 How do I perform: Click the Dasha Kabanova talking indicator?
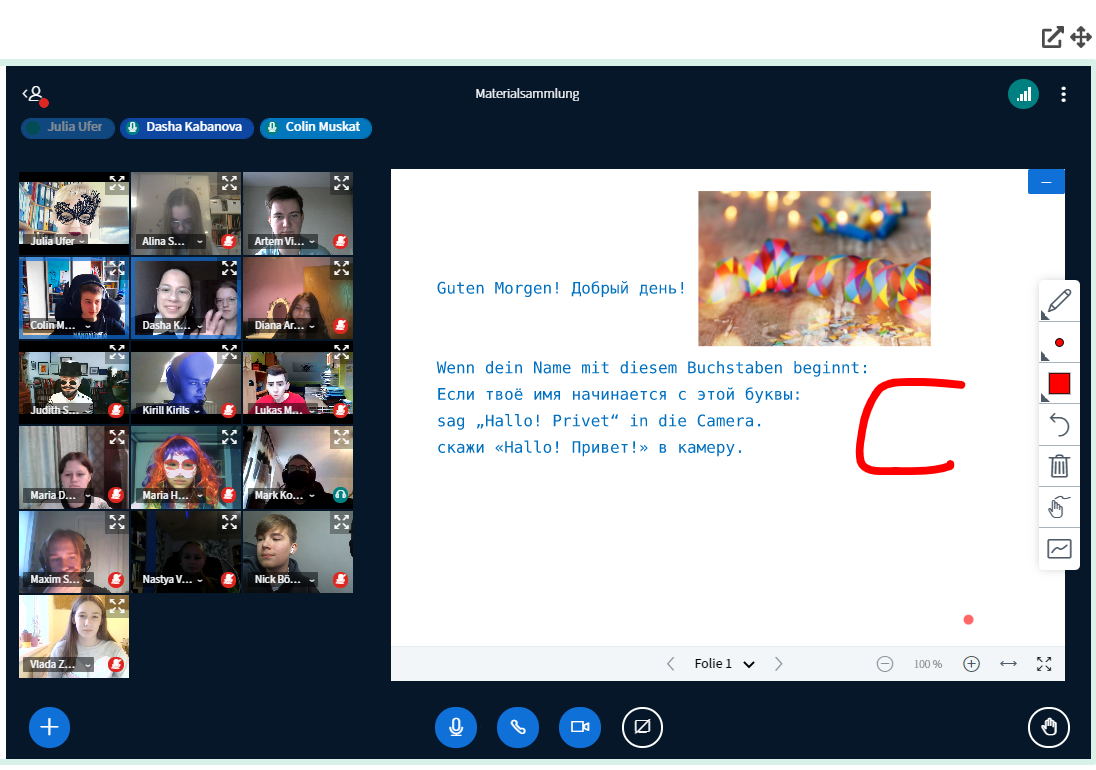click(187, 127)
